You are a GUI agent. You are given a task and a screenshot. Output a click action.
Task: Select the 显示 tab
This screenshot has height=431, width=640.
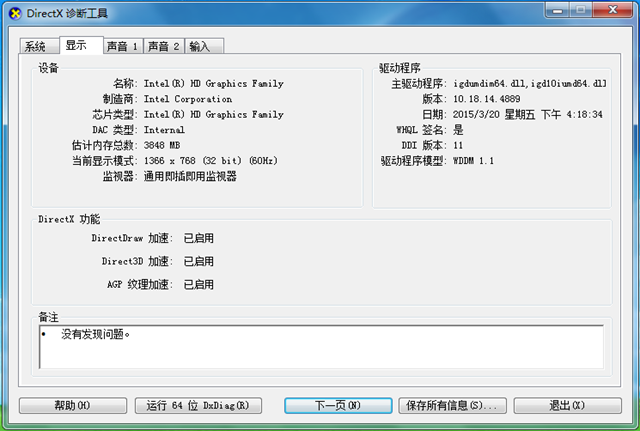pyautogui.click(x=78, y=45)
